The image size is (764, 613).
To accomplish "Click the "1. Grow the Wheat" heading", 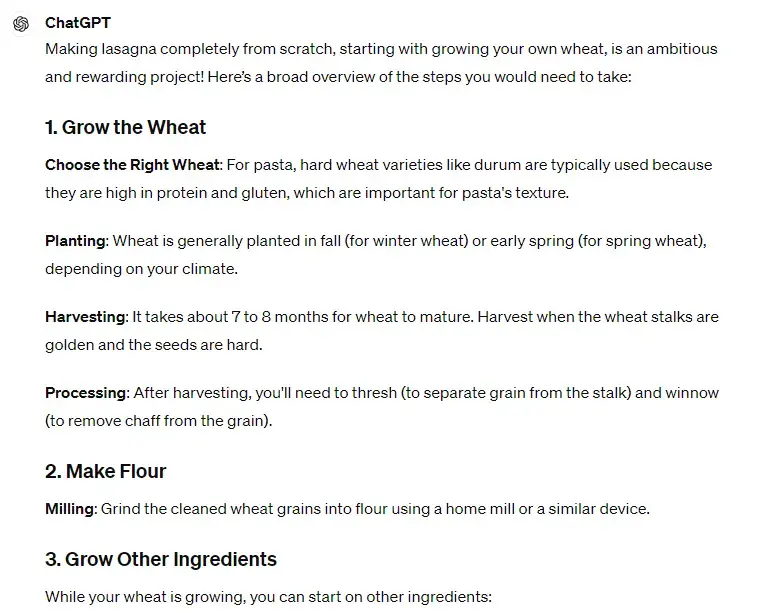I will click(125, 127).
